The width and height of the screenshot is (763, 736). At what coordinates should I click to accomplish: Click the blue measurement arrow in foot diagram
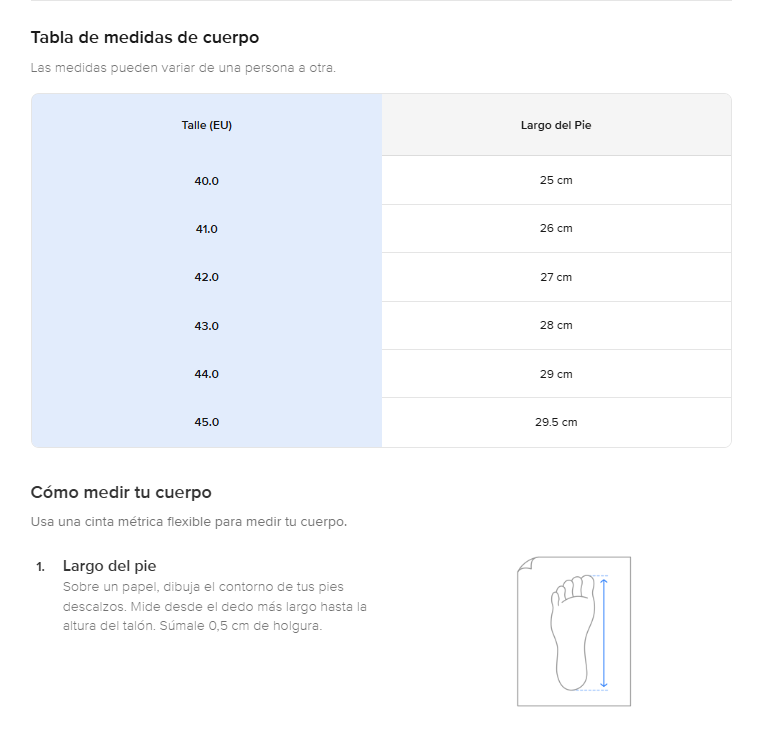point(604,632)
